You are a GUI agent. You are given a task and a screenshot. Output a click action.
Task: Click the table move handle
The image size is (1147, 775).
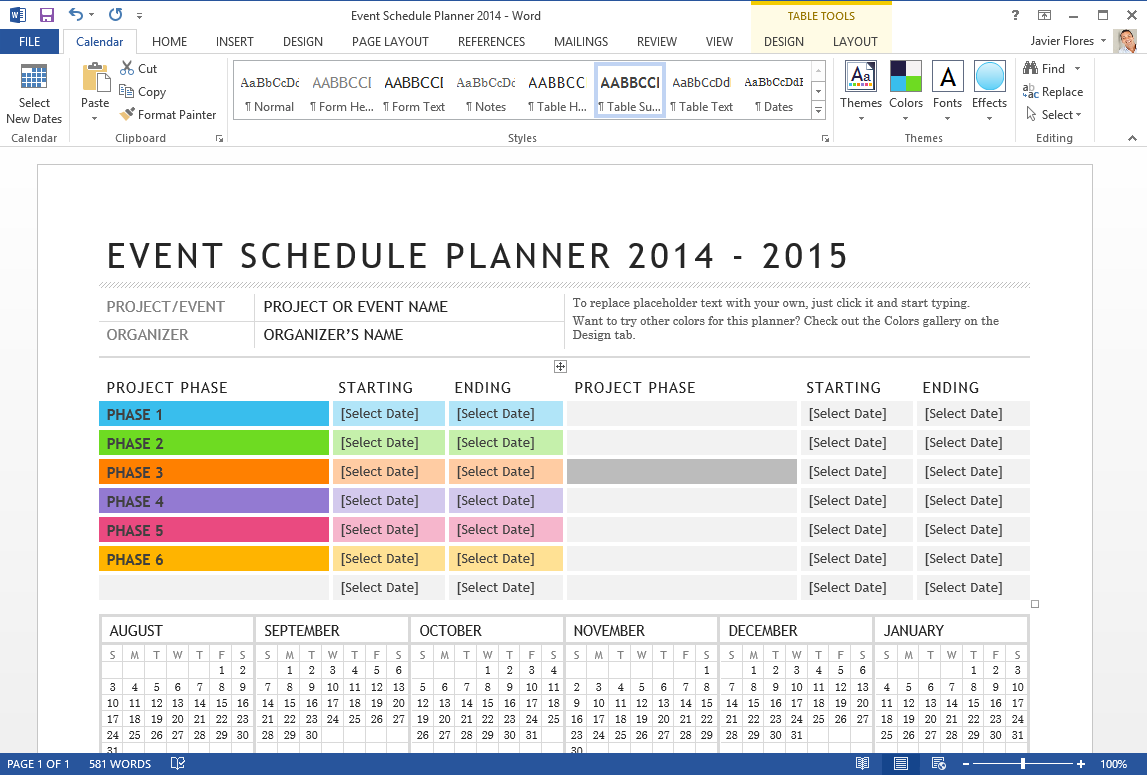pyautogui.click(x=560, y=367)
